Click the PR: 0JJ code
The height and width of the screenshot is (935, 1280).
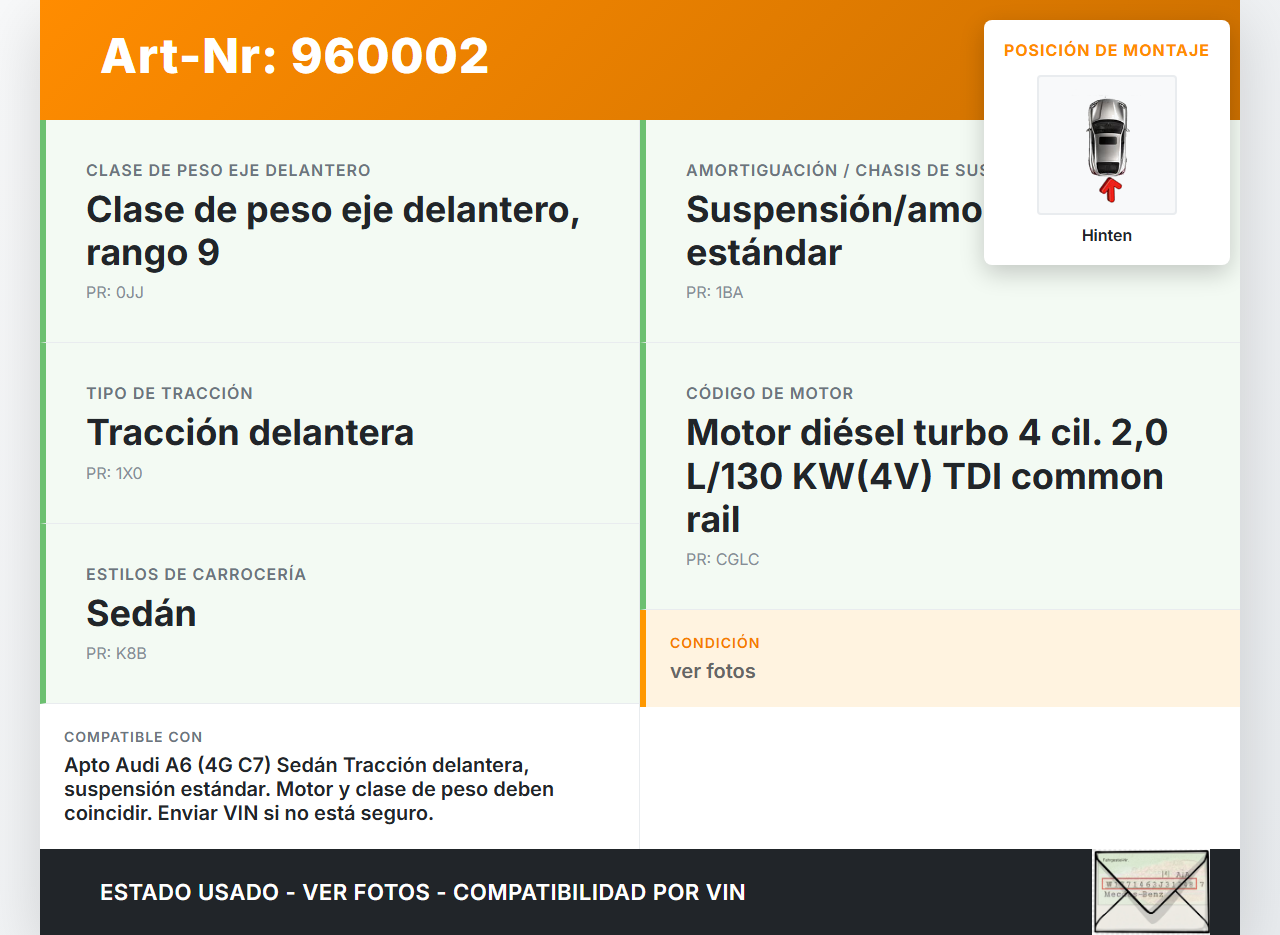point(115,293)
